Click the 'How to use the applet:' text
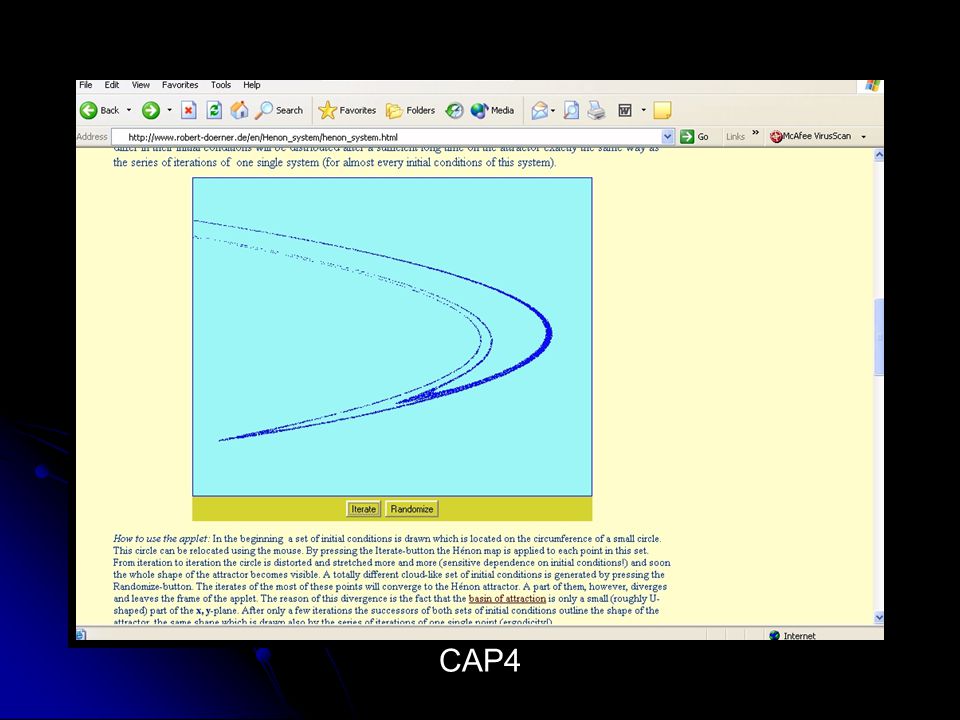960x720 pixels. pyautogui.click(x=162, y=539)
